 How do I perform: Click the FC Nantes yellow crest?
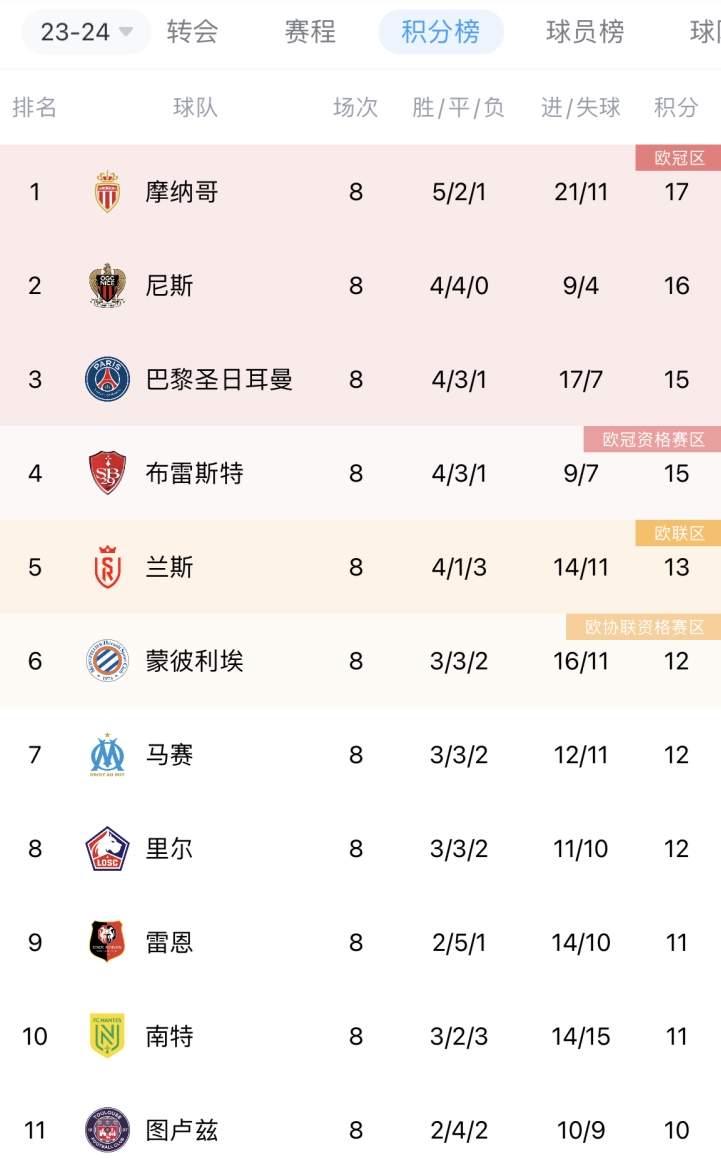(107, 1036)
